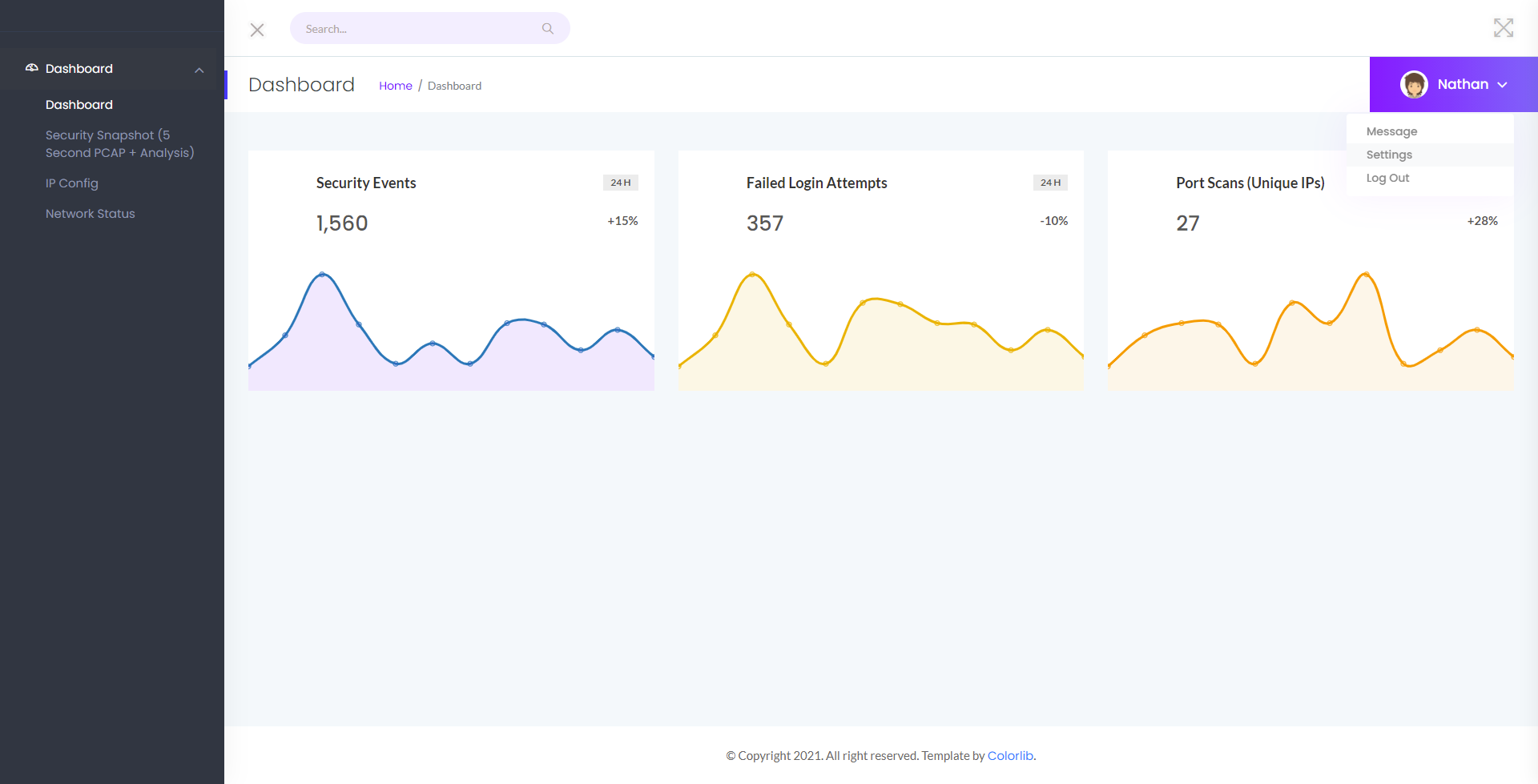Choose Log Out in user menu
Screen dimensions: 1538x784
(1387, 178)
